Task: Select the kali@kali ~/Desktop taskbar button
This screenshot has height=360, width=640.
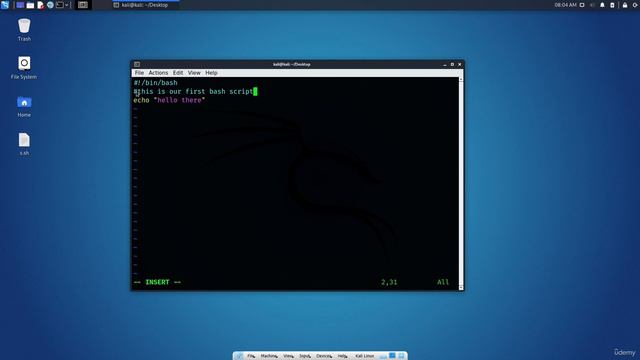Action: point(145,5)
